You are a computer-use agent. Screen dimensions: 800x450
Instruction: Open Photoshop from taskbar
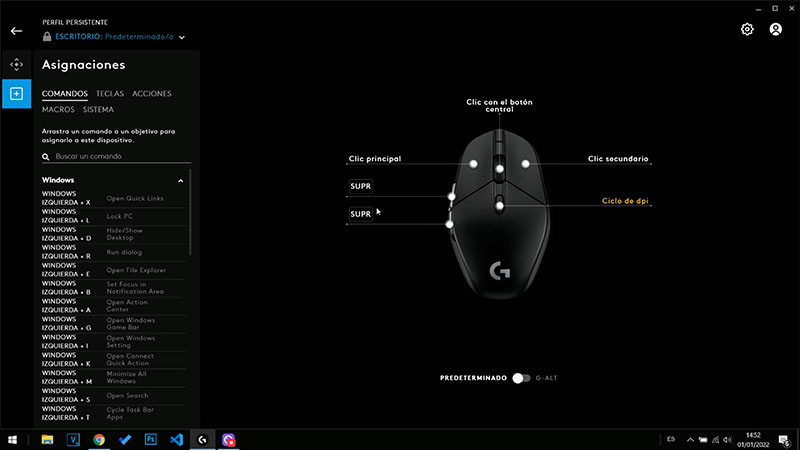[x=151, y=440]
